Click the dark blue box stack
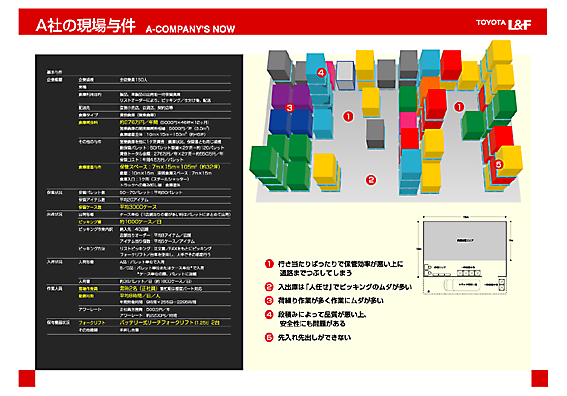This screenshot has width=567, height=396. [291, 122]
